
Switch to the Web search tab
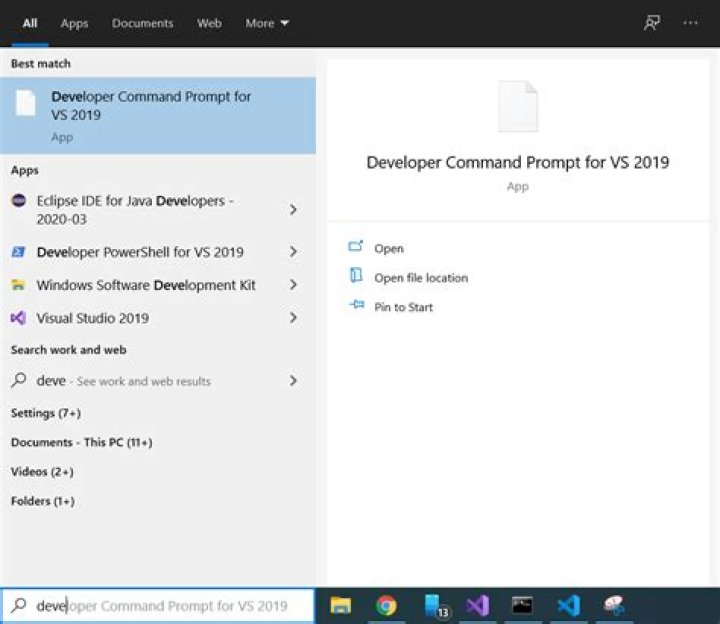(x=209, y=23)
